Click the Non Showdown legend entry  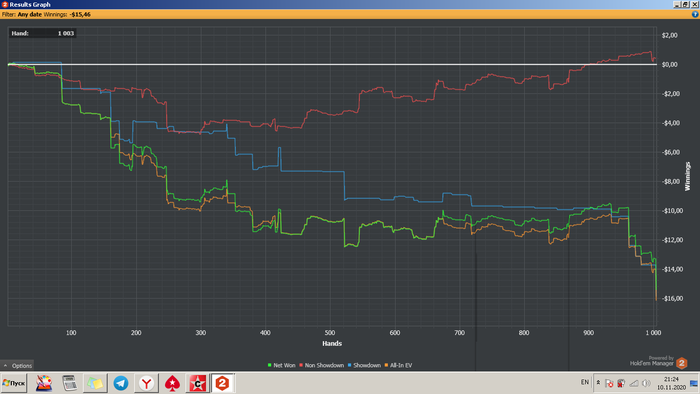(x=321, y=365)
